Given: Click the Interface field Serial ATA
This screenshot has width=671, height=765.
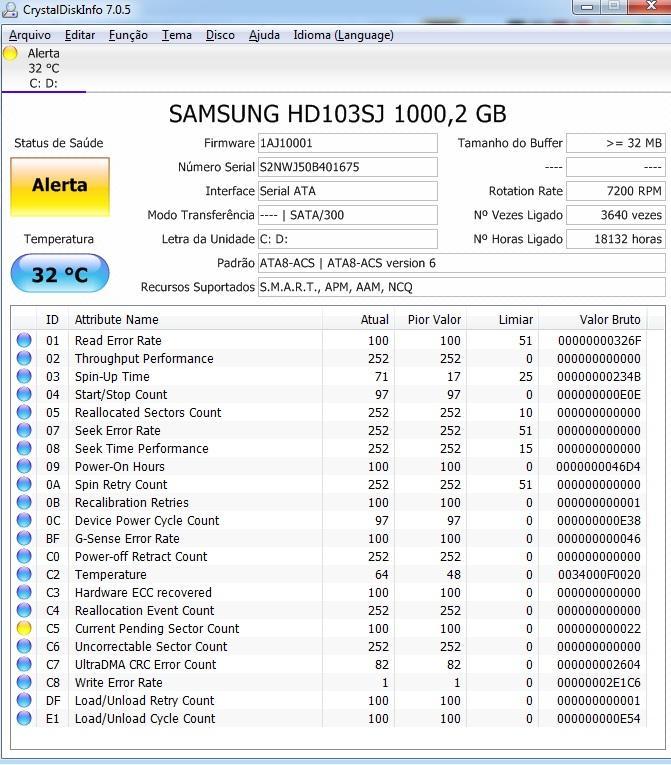Looking at the screenshot, I should pos(347,191).
